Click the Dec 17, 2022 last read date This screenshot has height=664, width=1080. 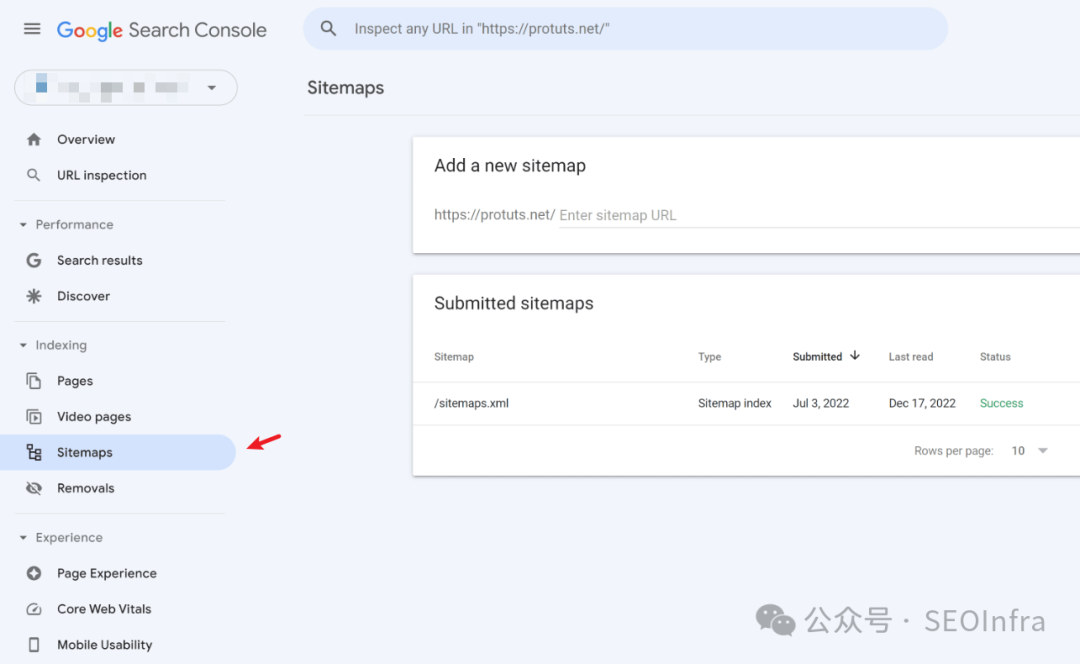[922, 403]
